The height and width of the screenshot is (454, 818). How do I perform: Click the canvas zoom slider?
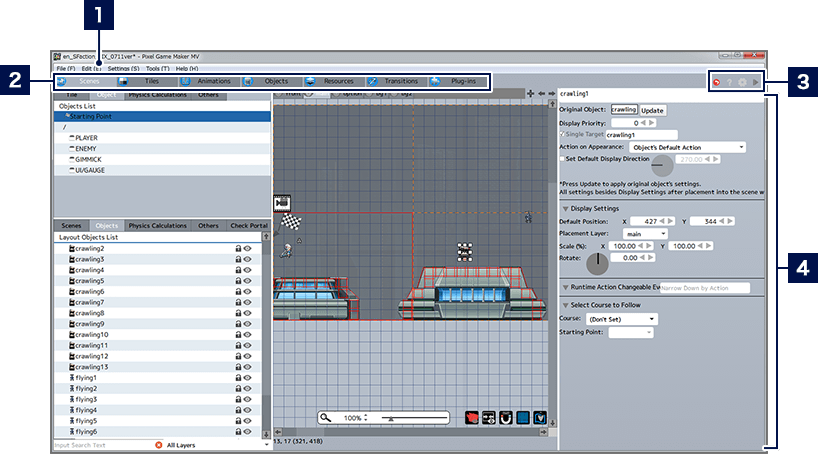[x=414, y=417]
